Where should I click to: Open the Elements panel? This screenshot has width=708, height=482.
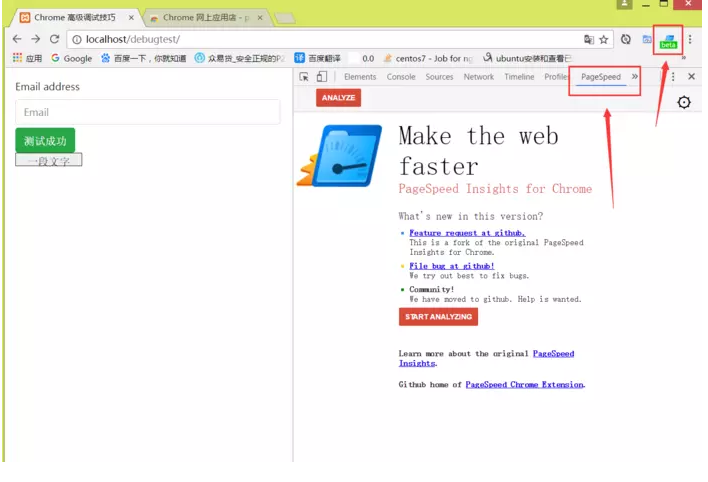point(360,77)
